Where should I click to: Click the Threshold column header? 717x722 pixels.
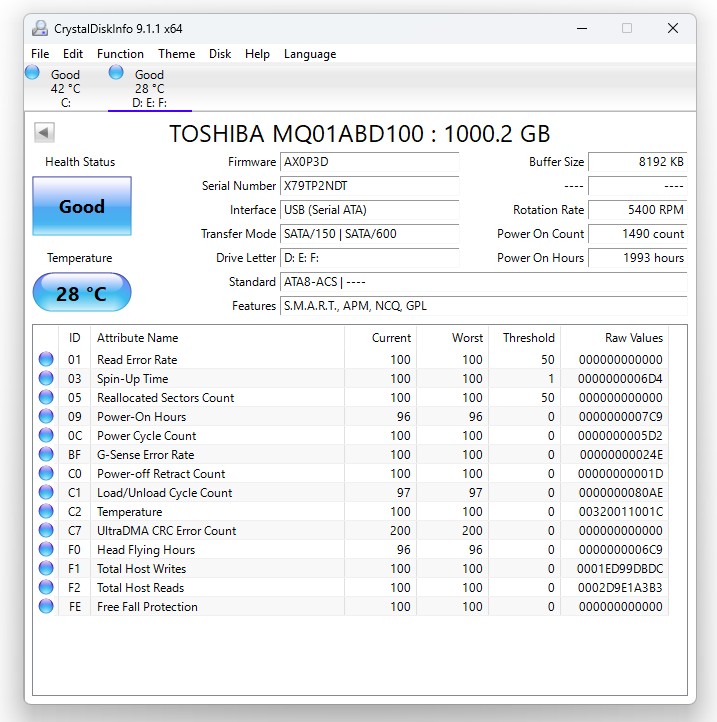[x=525, y=338]
